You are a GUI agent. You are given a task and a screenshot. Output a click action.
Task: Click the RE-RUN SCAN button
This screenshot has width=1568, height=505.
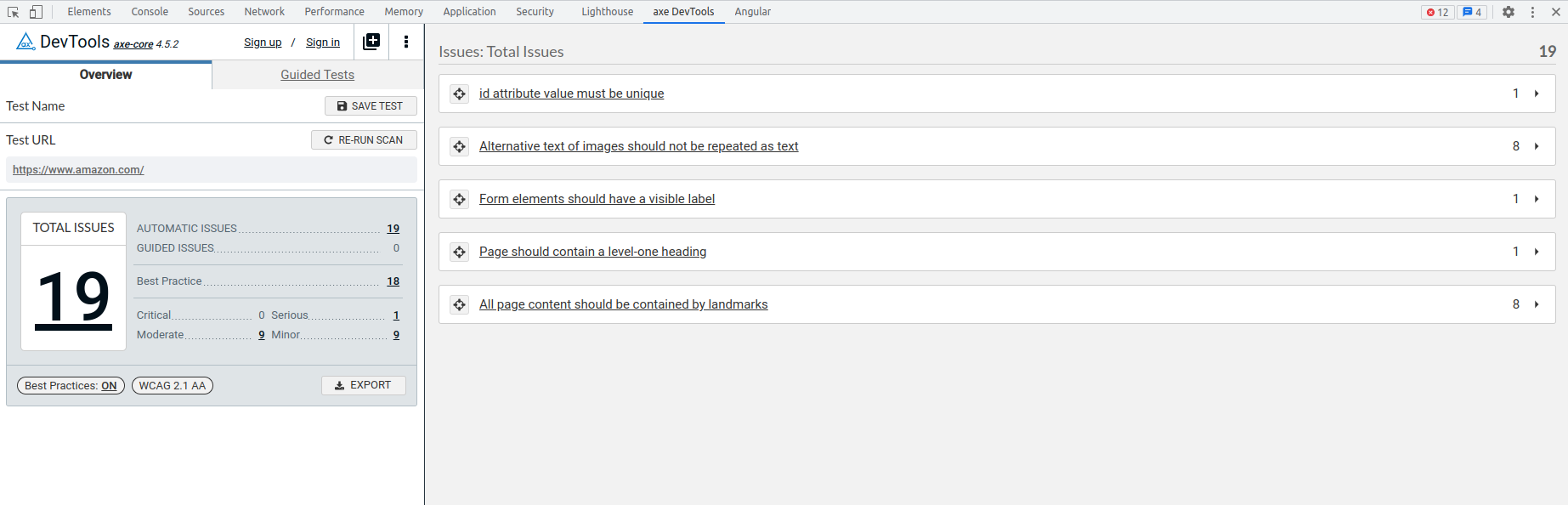[x=364, y=139]
